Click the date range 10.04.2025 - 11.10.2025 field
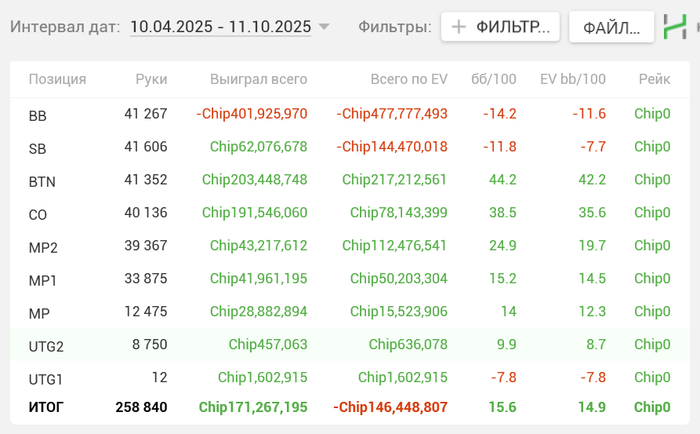 coord(220,28)
